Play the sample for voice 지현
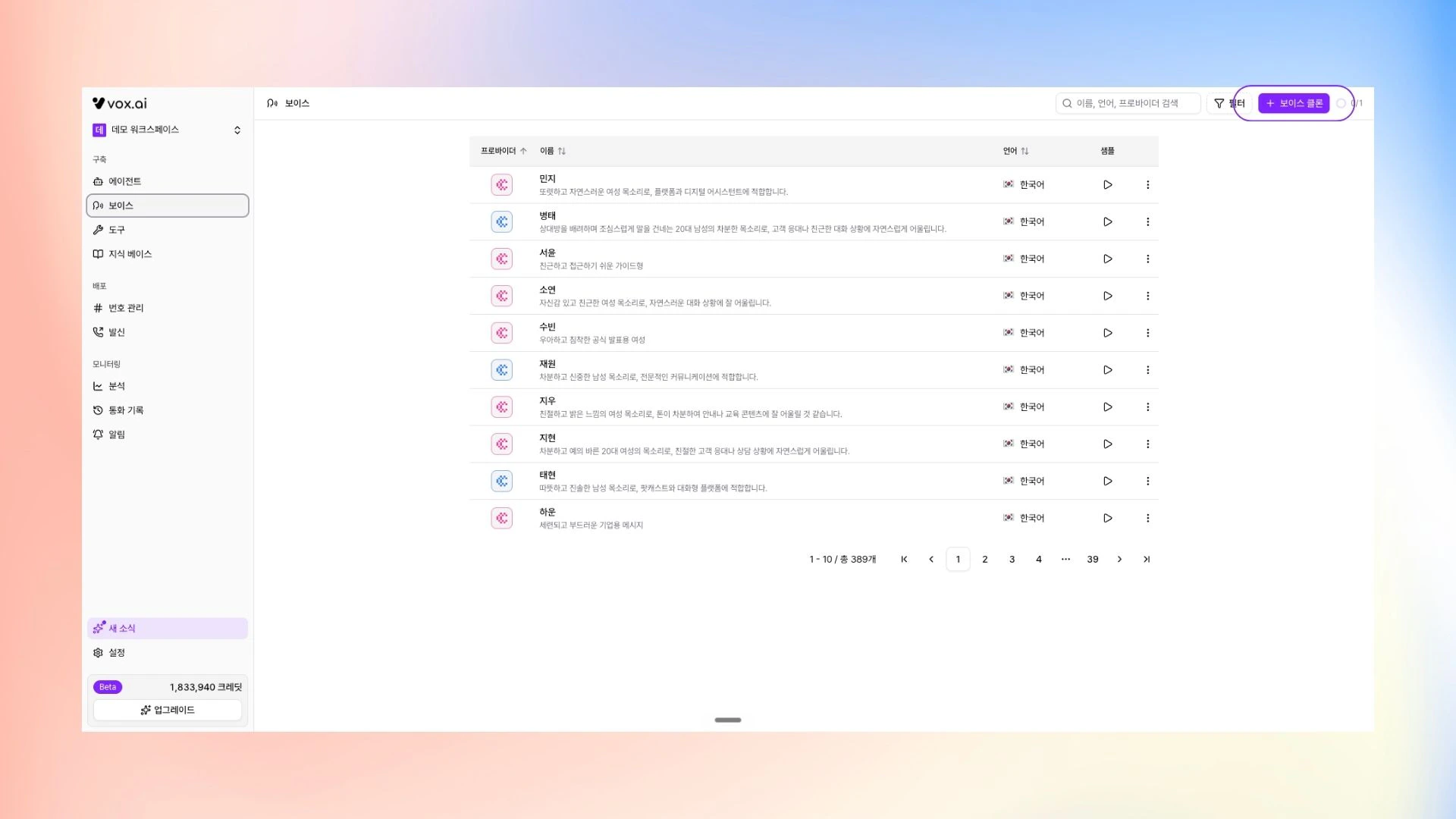This screenshot has width=1456, height=819. coord(1107,444)
